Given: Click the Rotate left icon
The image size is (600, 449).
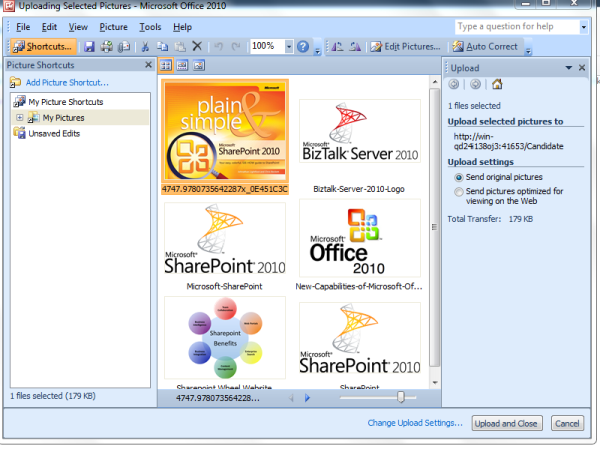Looking at the screenshot, I should click(337, 47).
